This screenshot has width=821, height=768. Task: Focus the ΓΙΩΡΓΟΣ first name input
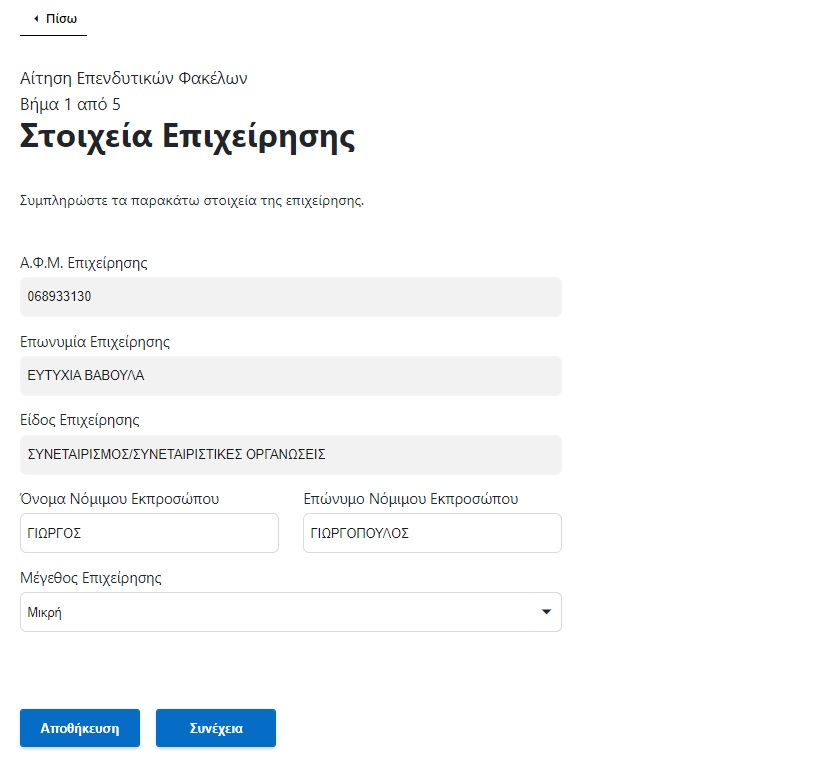pos(149,532)
